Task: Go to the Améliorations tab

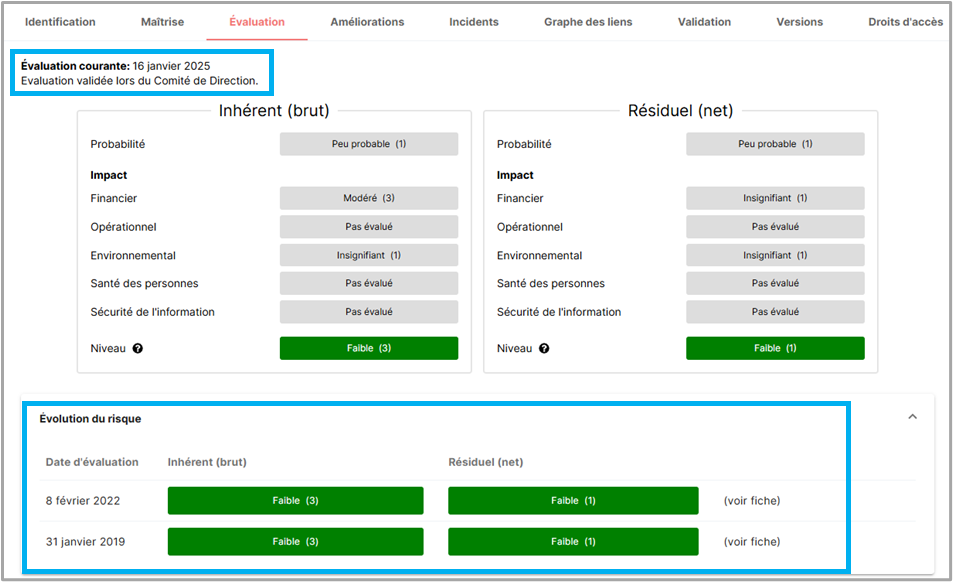Action: (367, 22)
